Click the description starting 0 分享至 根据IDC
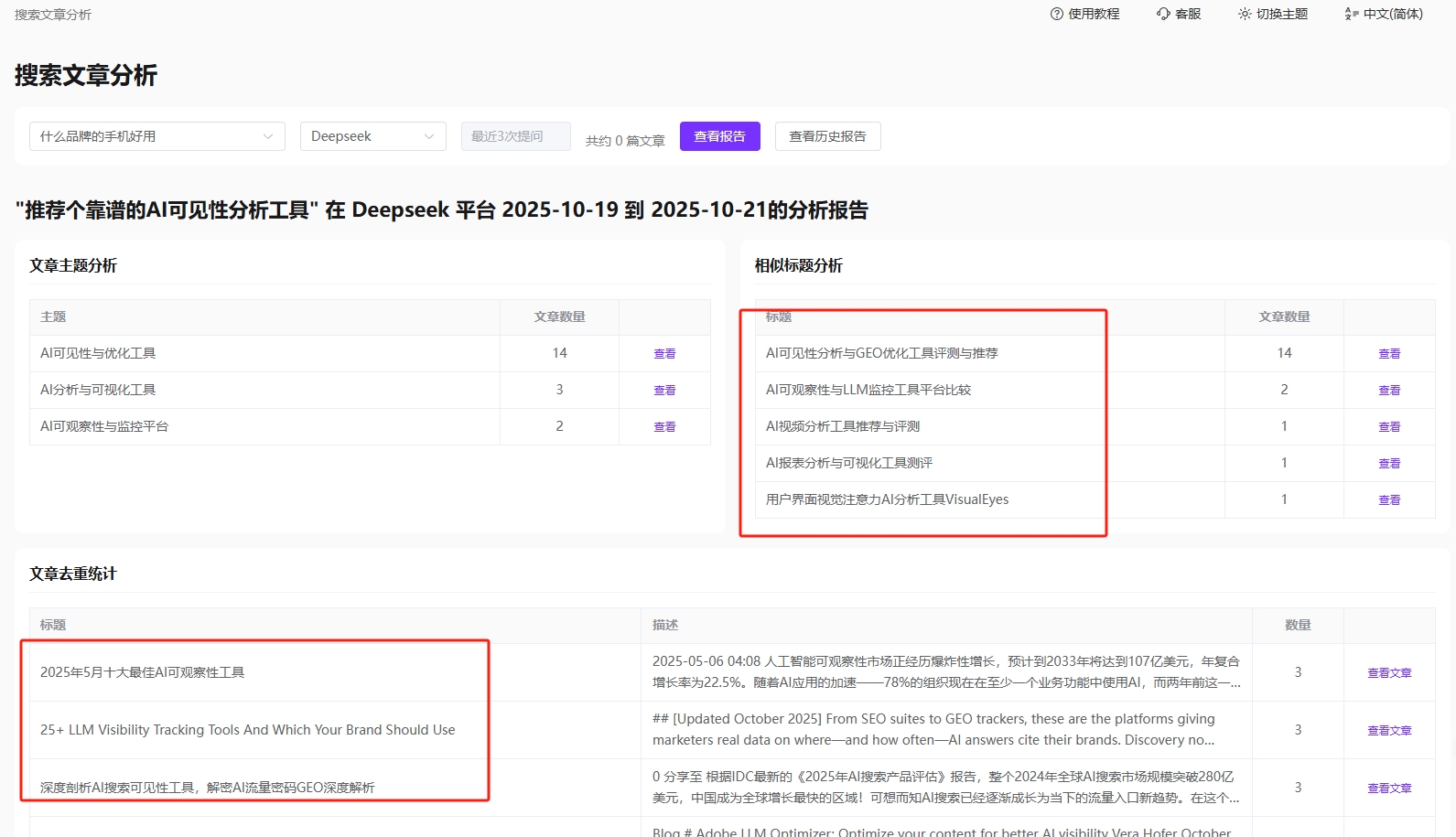The image size is (1456, 837). pyautogui.click(x=946, y=788)
